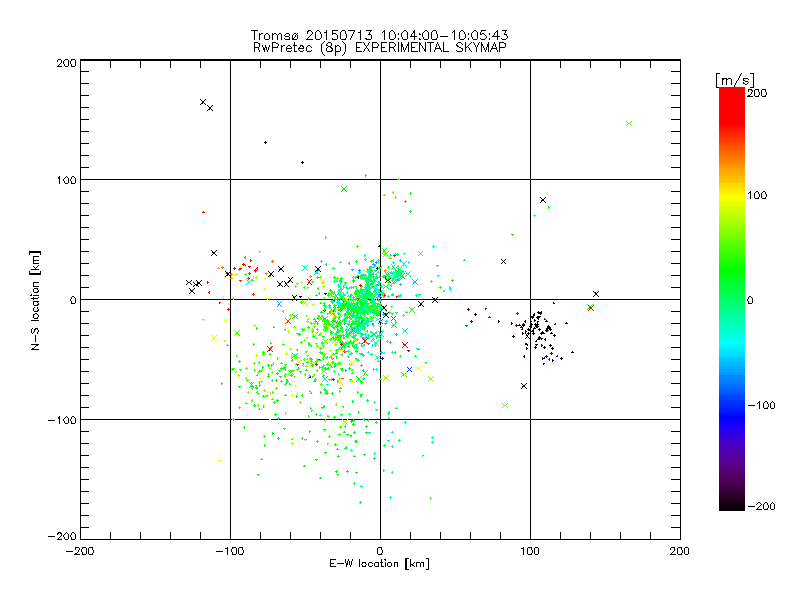Click the '-200' label beside the colorbar
This screenshot has height=600, width=800.
coord(761,506)
